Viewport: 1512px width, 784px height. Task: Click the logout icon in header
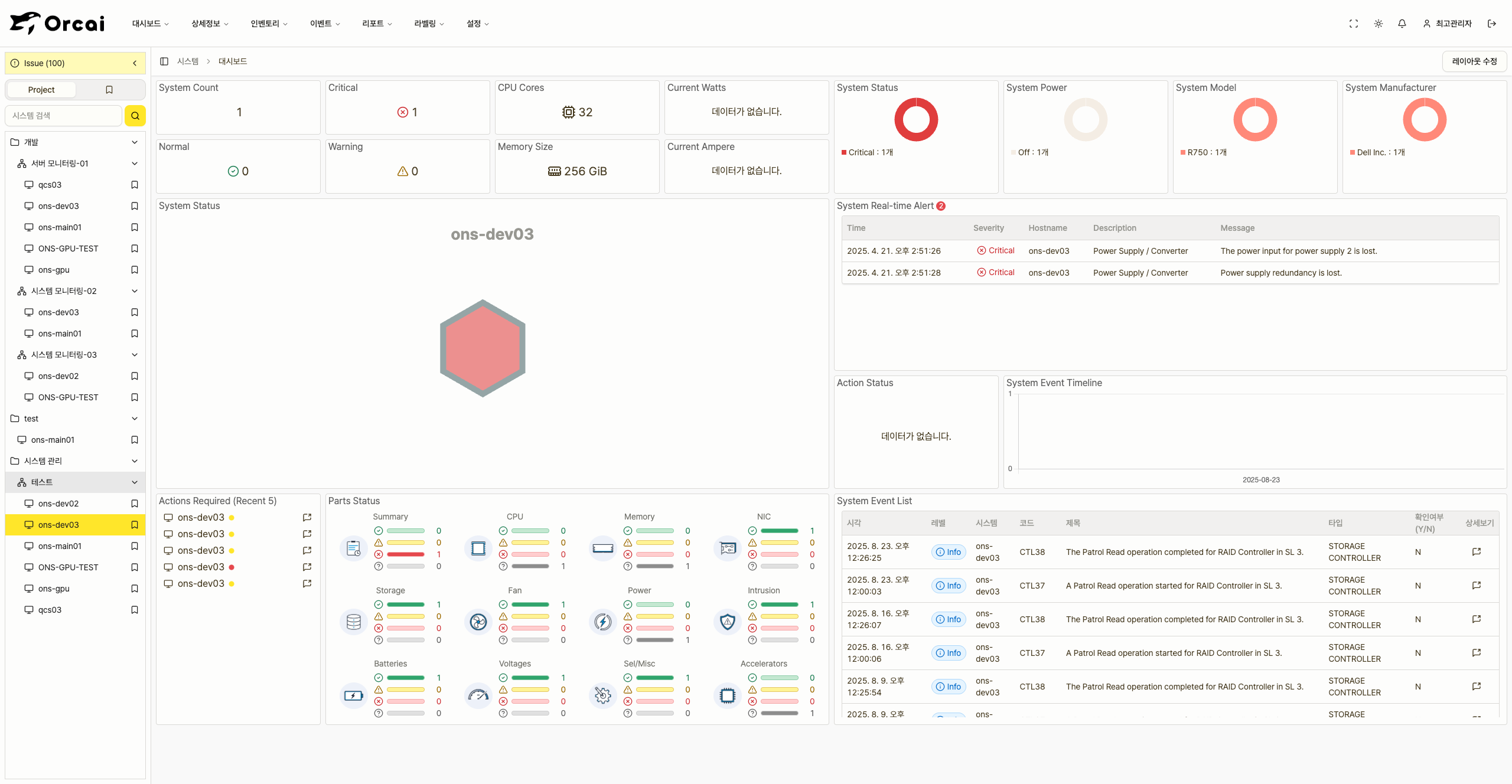(1492, 24)
